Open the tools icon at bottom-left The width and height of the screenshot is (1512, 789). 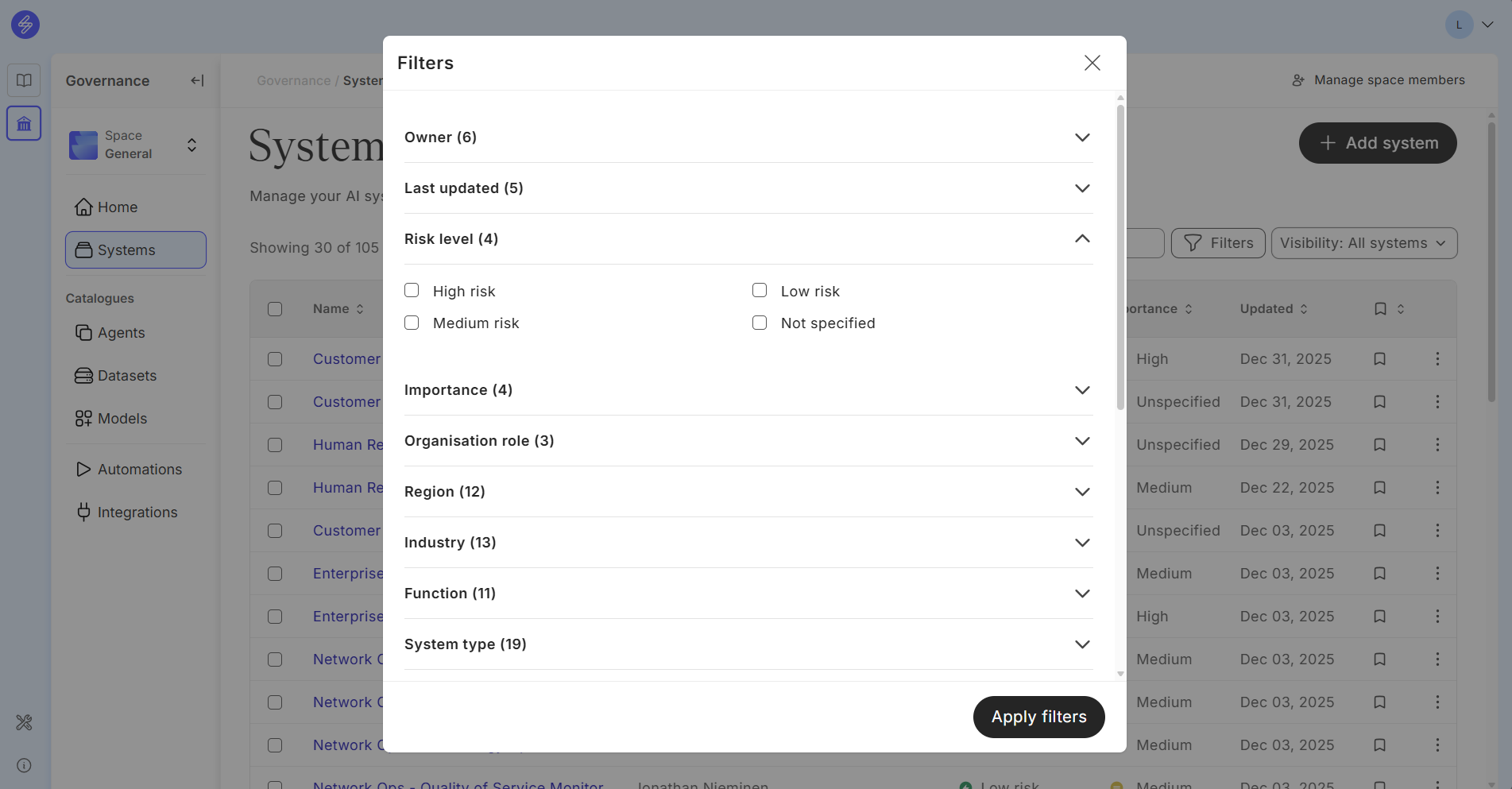click(24, 722)
